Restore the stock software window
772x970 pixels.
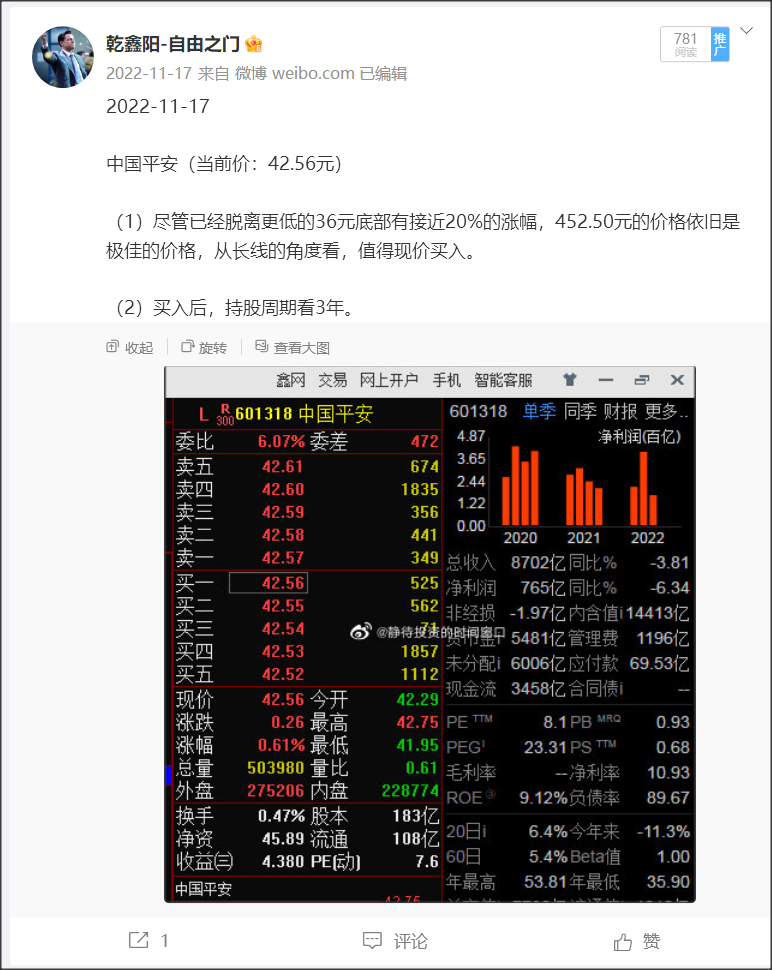[x=642, y=380]
